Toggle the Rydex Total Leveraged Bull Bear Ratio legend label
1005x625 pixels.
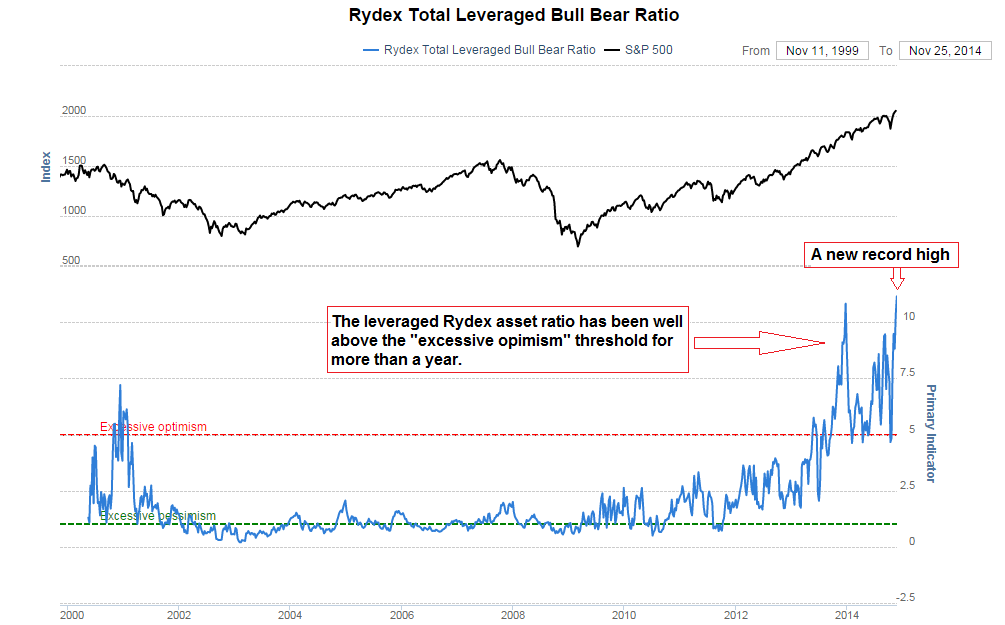click(x=490, y=50)
